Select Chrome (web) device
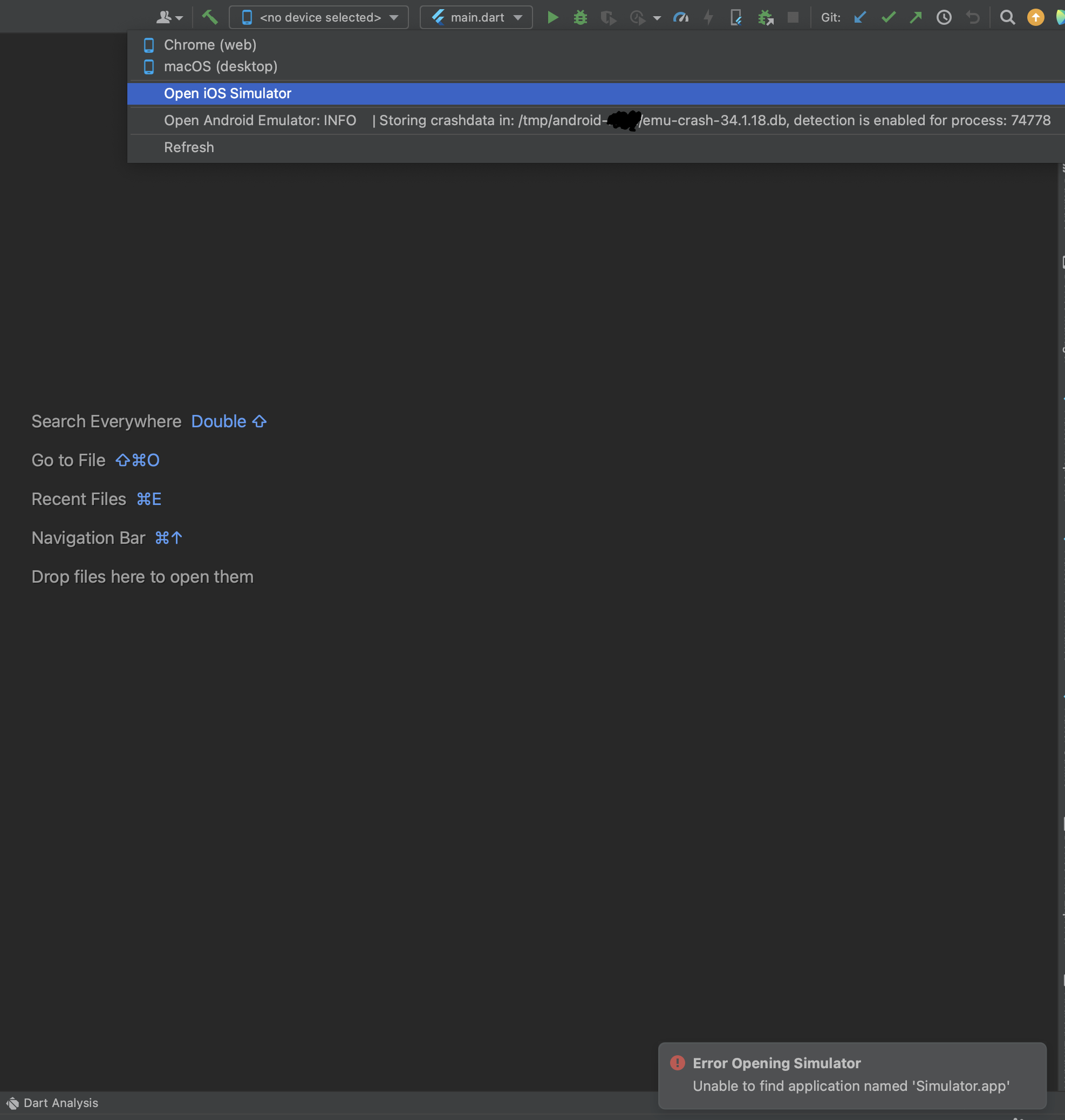The height and width of the screenshot is (1120, 1065). click(x=209, y=45)
